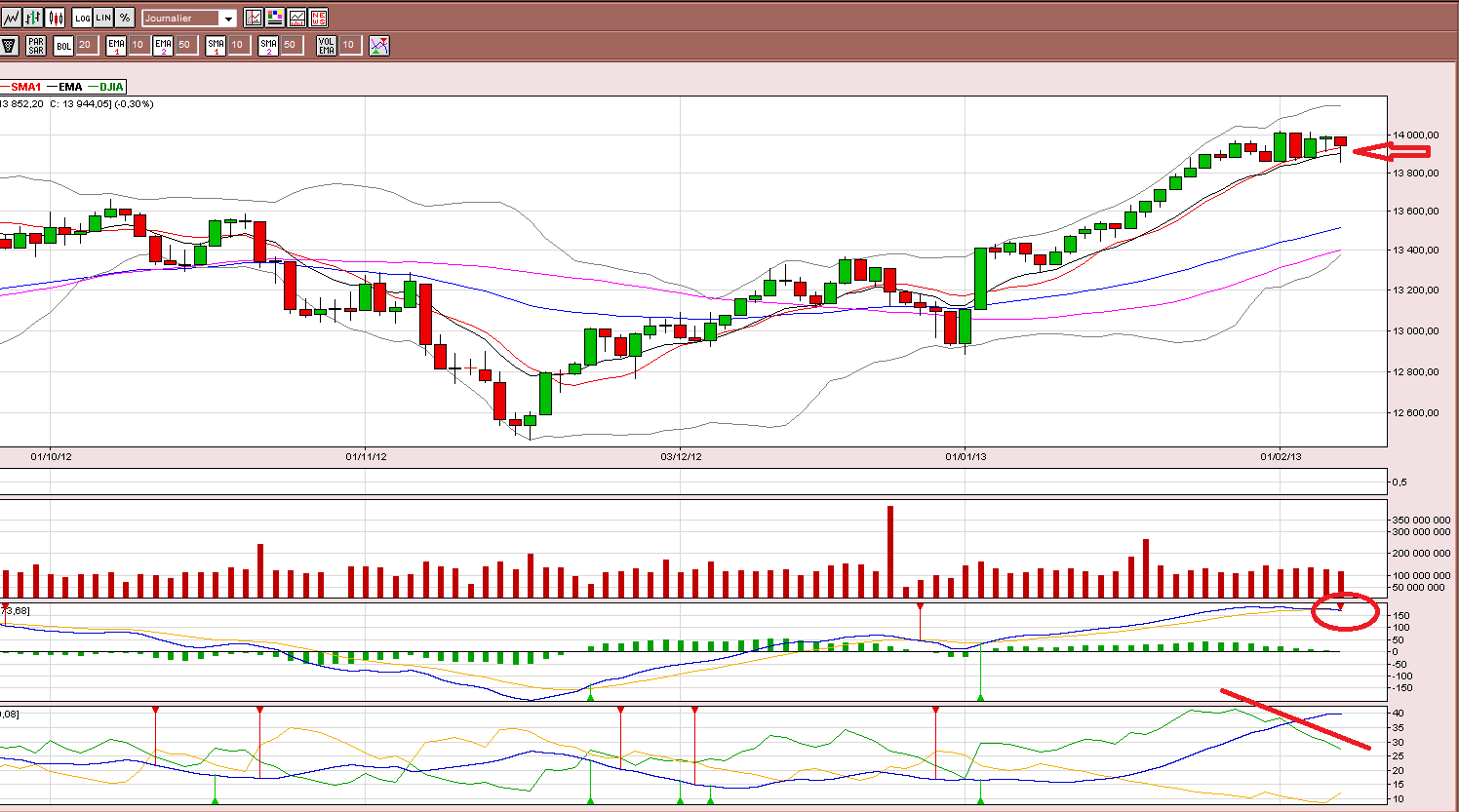Open the color palette settings icon

point(275,18)
